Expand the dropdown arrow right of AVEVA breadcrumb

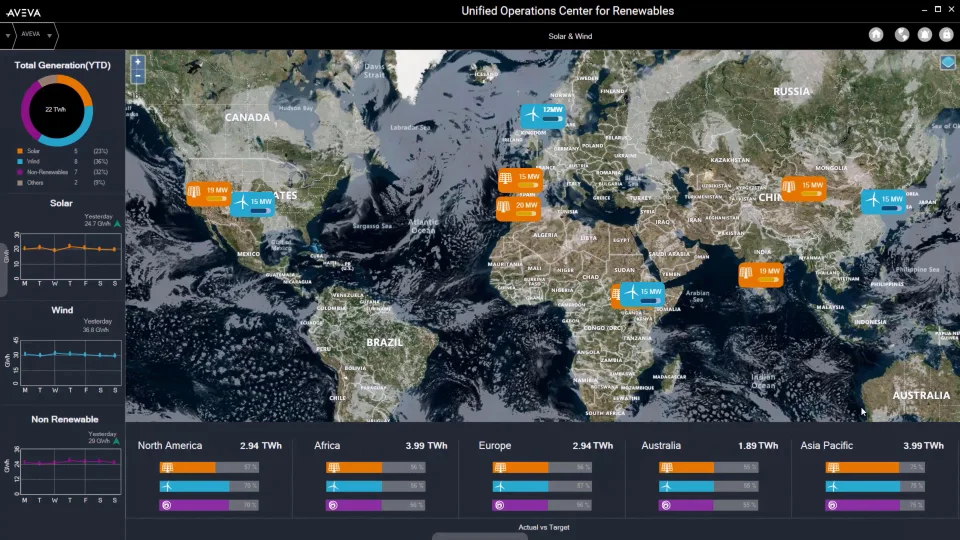(49, 35)
